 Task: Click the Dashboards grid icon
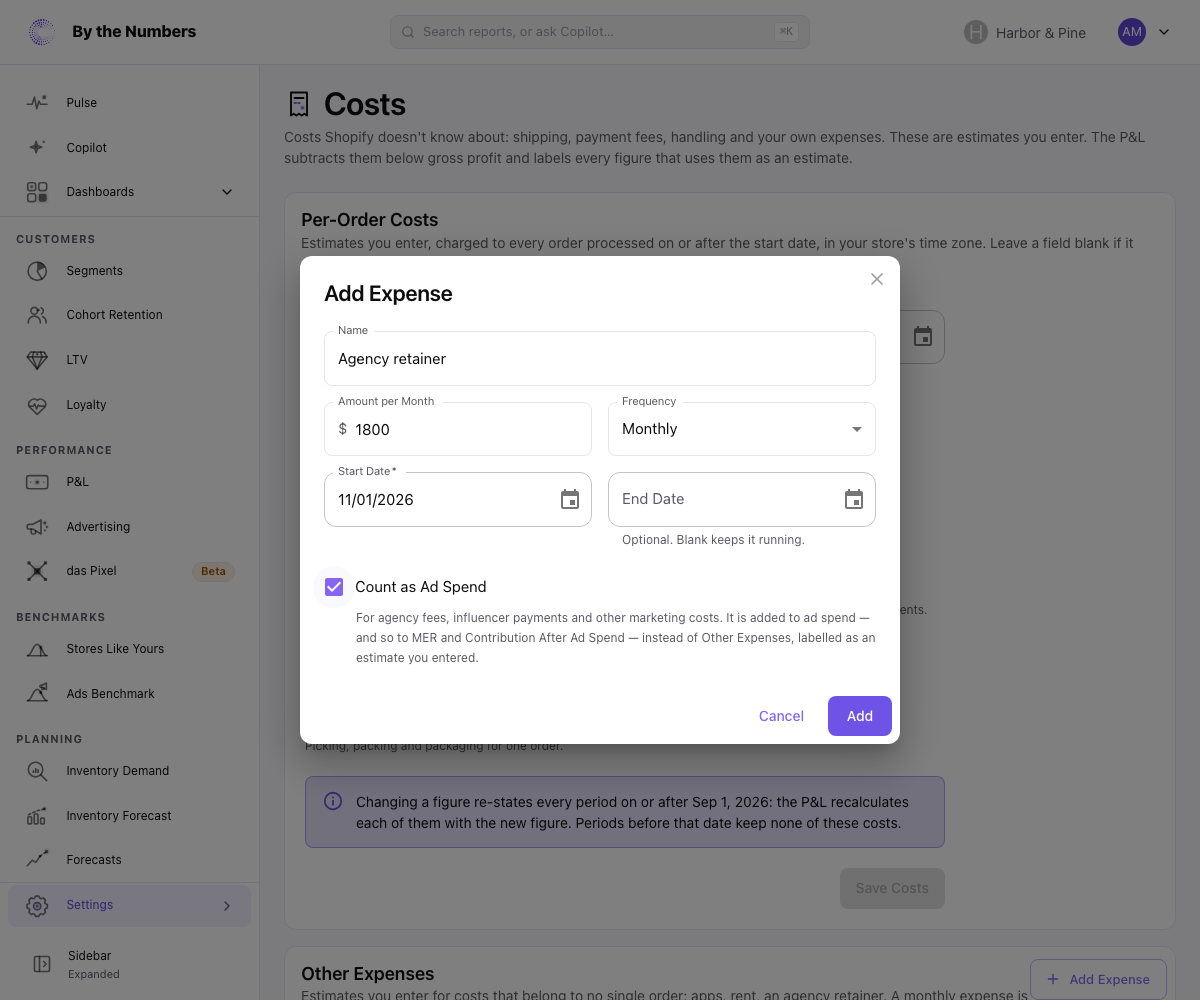tap(37, 192)
